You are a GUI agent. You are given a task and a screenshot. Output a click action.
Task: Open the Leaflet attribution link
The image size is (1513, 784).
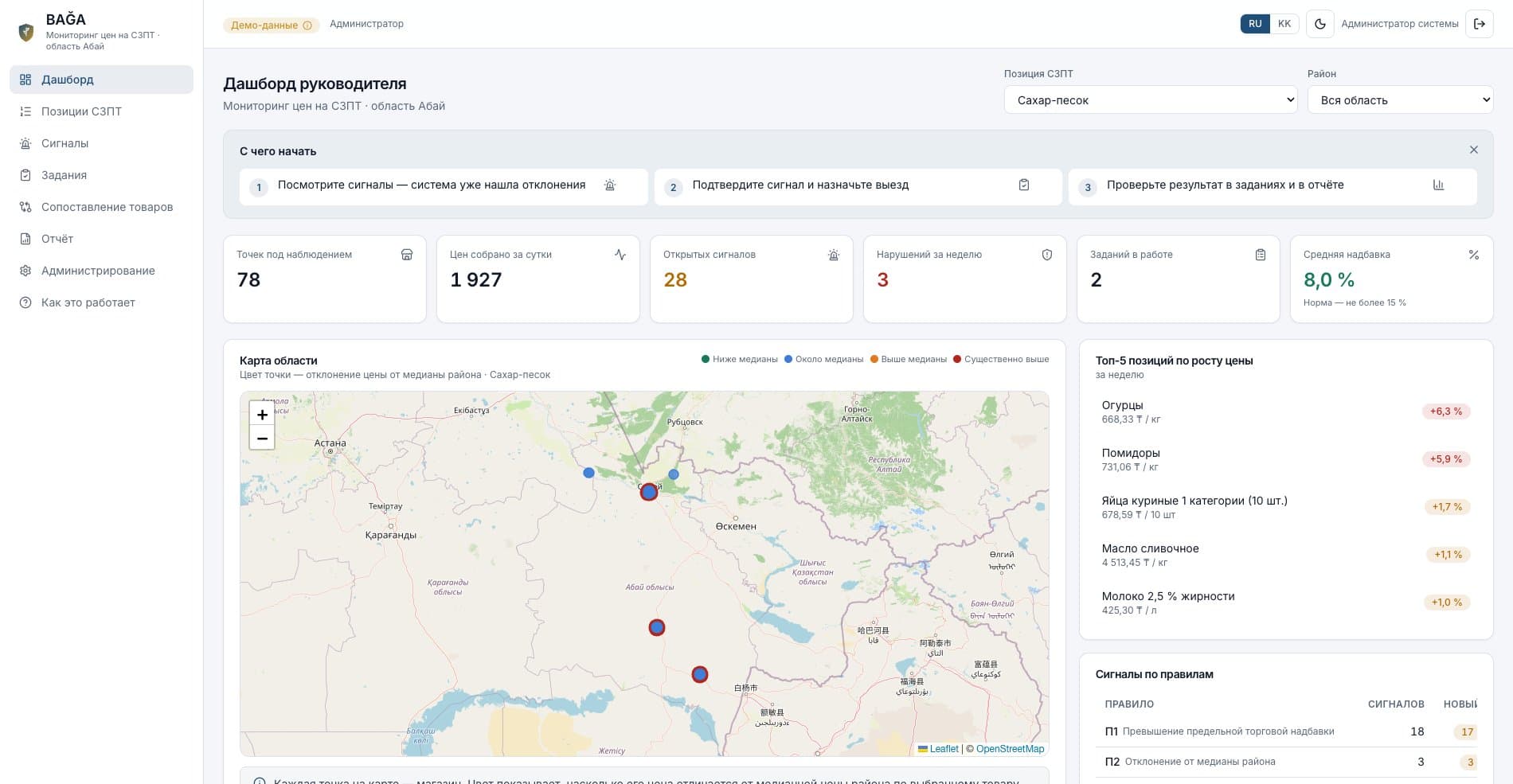click(x=938, y=749)
